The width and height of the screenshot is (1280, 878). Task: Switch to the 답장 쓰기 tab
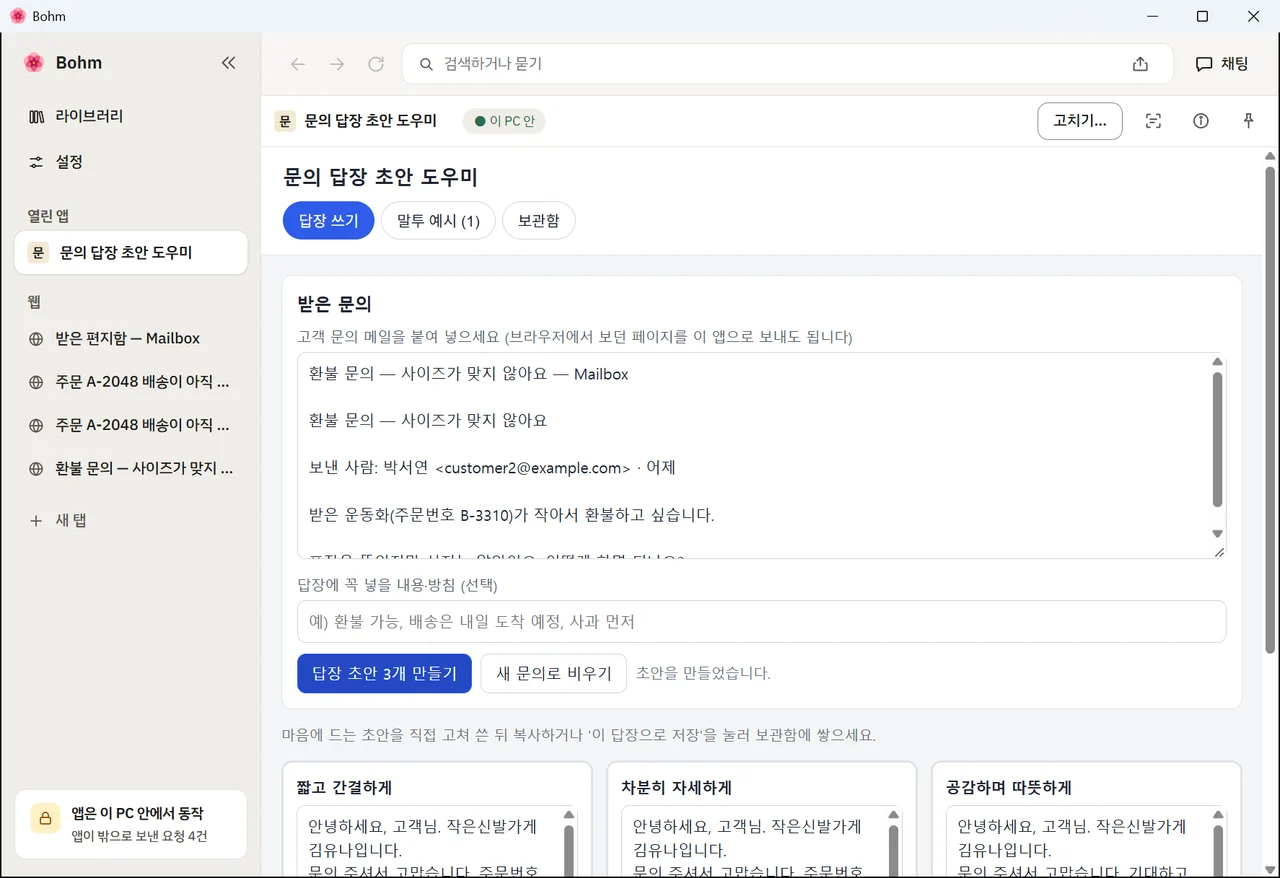328,221
